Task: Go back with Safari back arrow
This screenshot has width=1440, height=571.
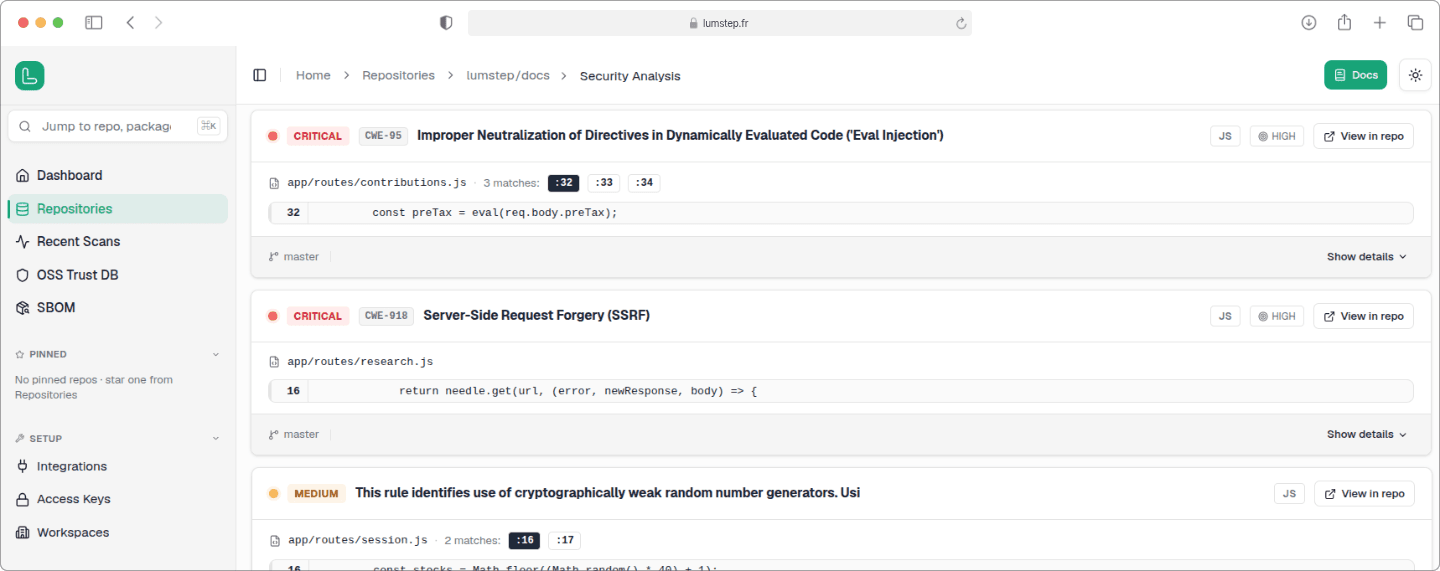Action: 130,22
